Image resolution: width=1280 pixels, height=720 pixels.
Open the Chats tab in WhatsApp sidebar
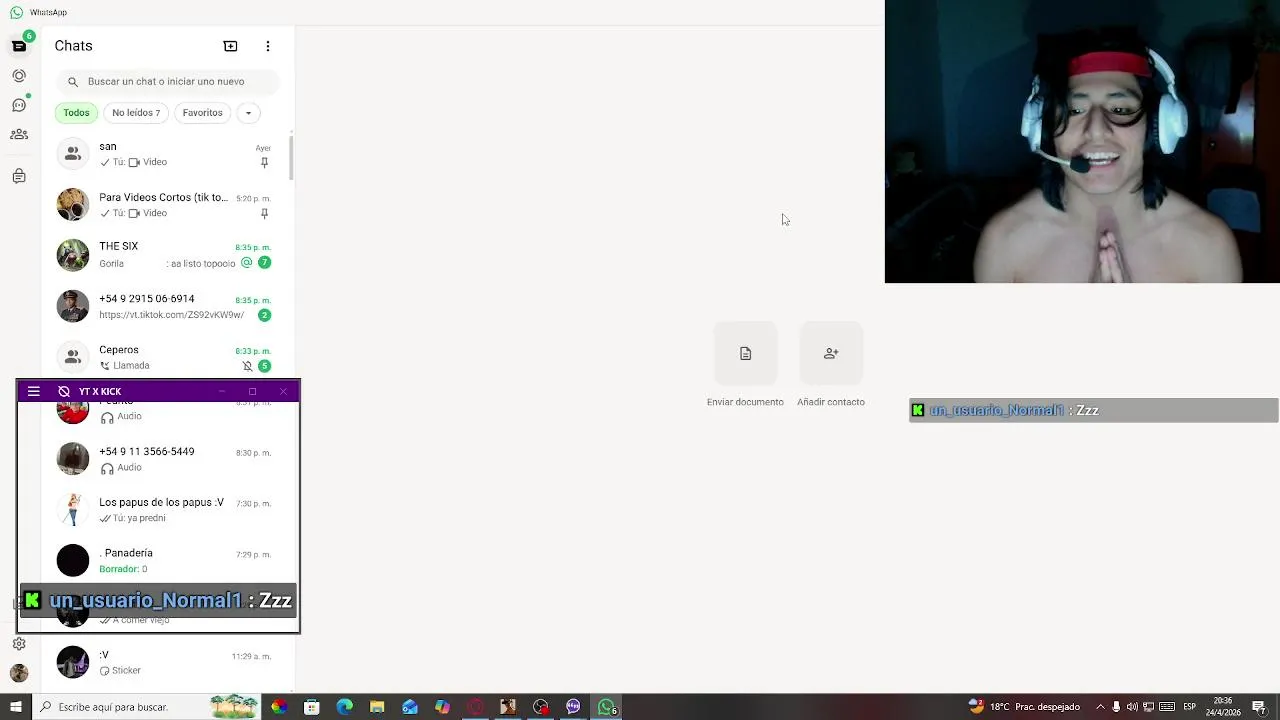pyautogui.click(x=19, y=46)
